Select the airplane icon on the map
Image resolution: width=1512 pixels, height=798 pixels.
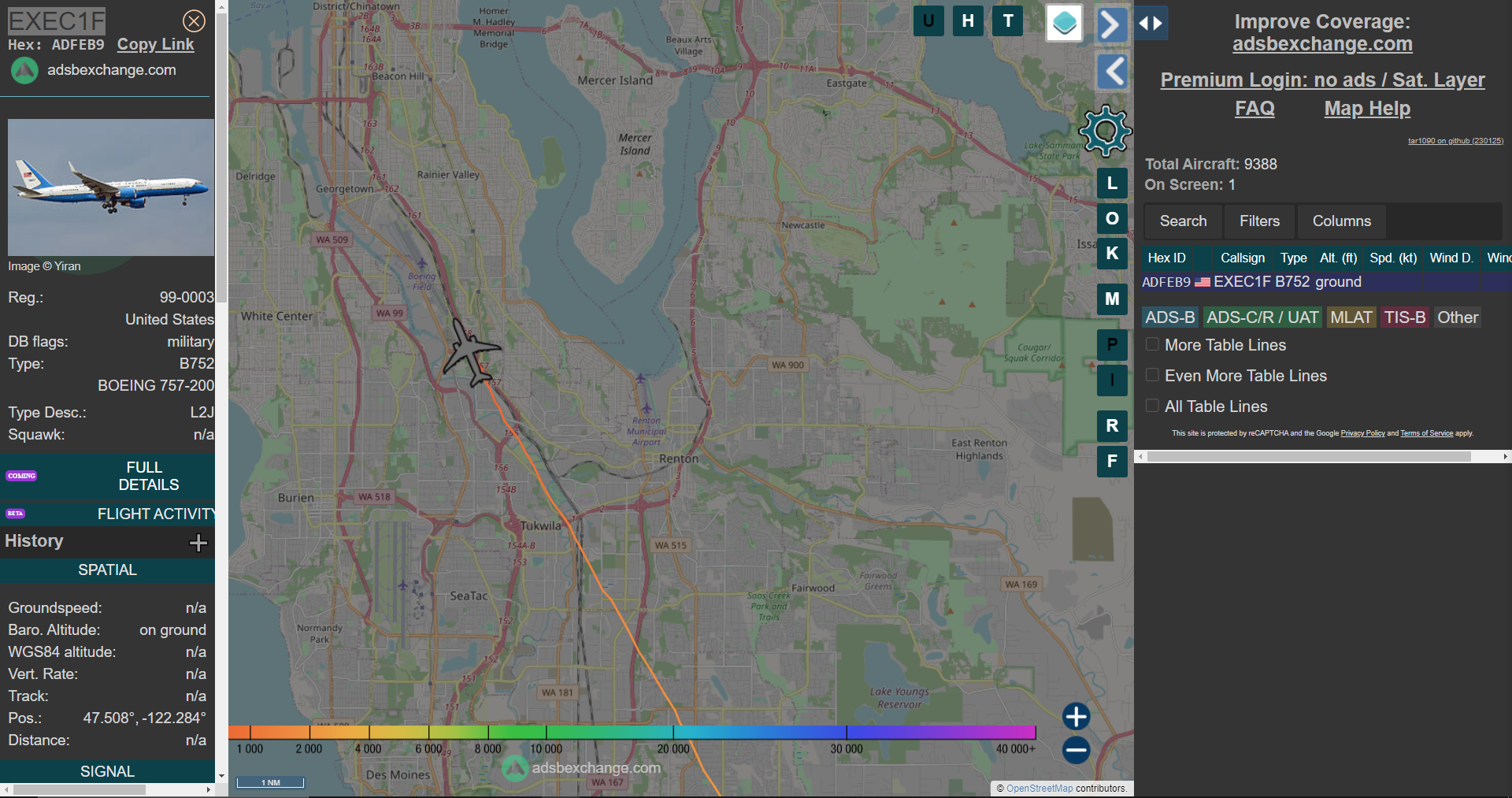point(469,353)
